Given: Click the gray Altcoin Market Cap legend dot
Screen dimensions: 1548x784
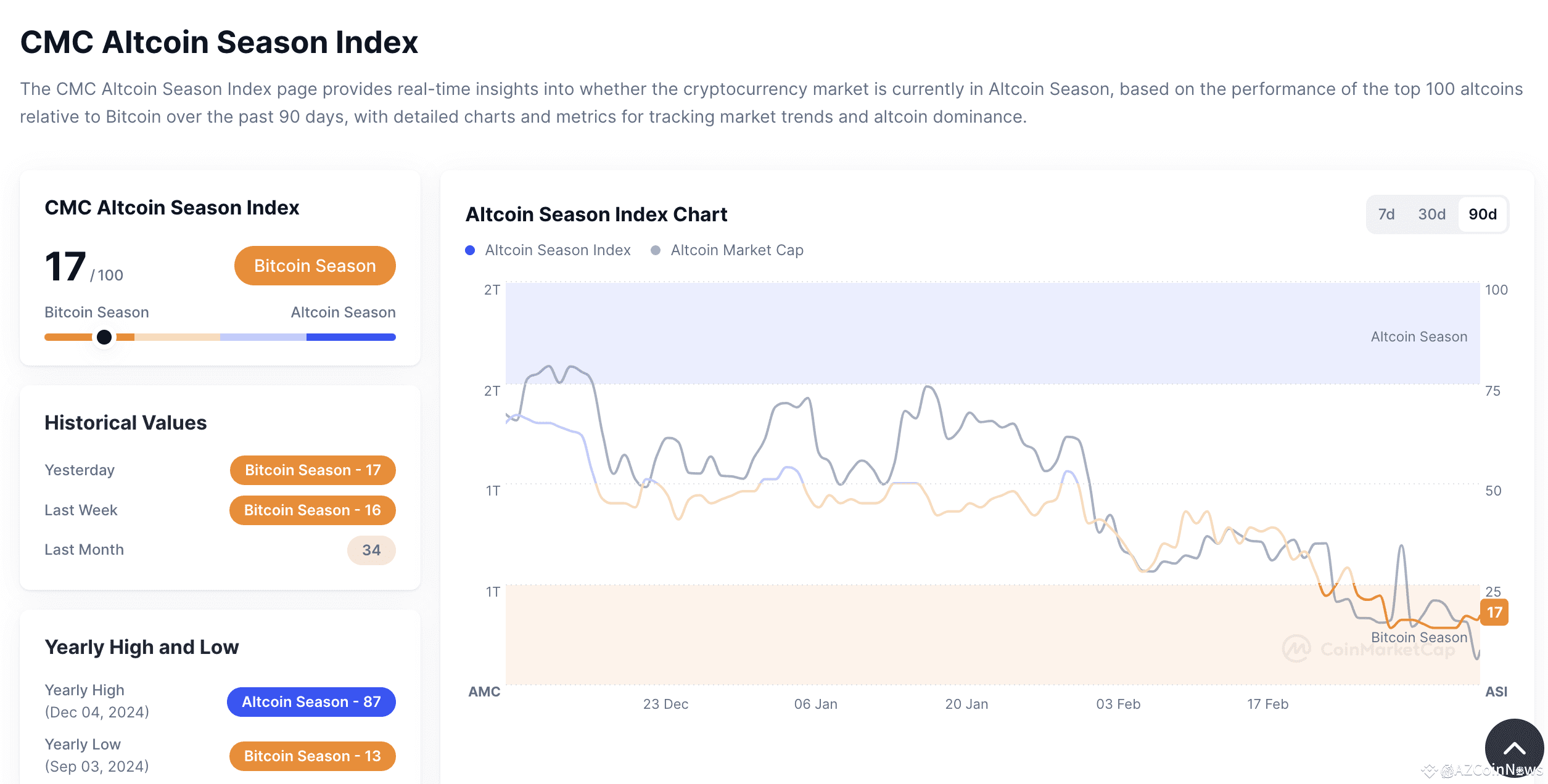Looking at the screenshot, I should pyautogui.click(x=656, y=250).
